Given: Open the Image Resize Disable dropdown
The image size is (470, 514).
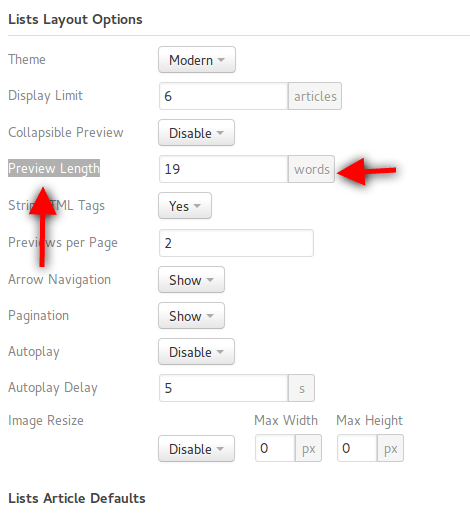Looking at the screenshot, I should pyautogui.click(x=196, y=449).
